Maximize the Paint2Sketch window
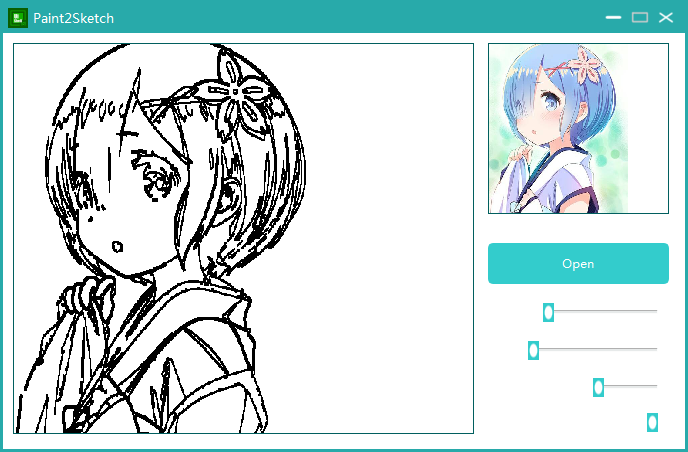688x452 pixels. (x=639, y=18)
